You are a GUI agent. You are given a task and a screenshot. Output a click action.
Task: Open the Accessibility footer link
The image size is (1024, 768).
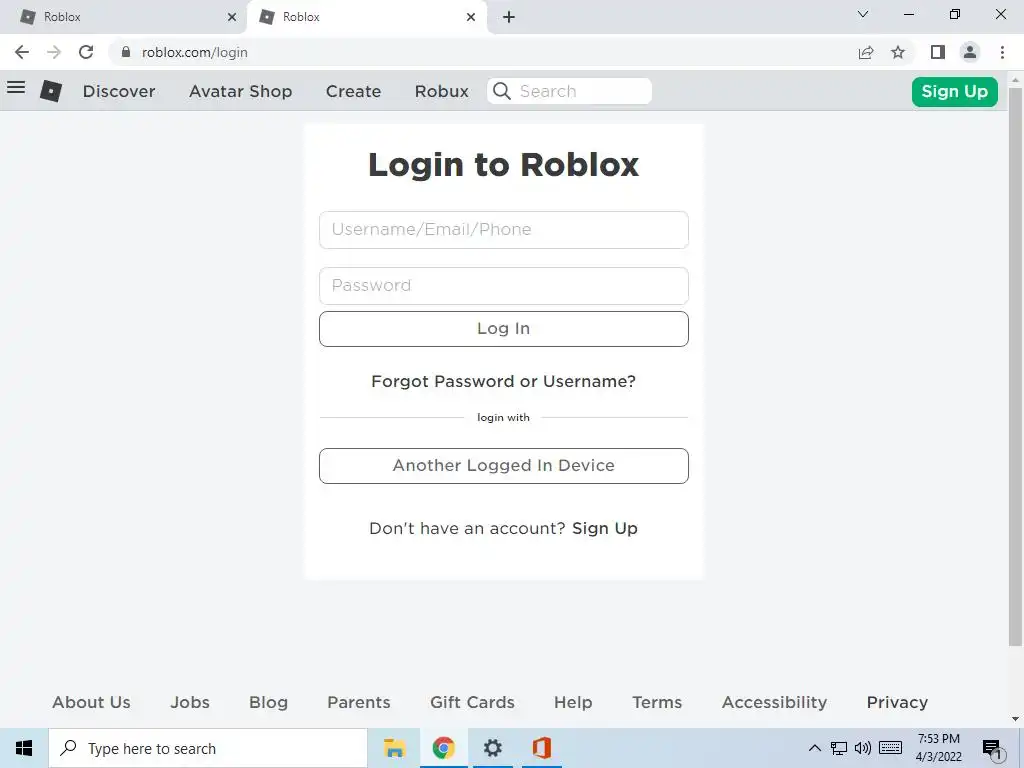(x=775, y=702)
